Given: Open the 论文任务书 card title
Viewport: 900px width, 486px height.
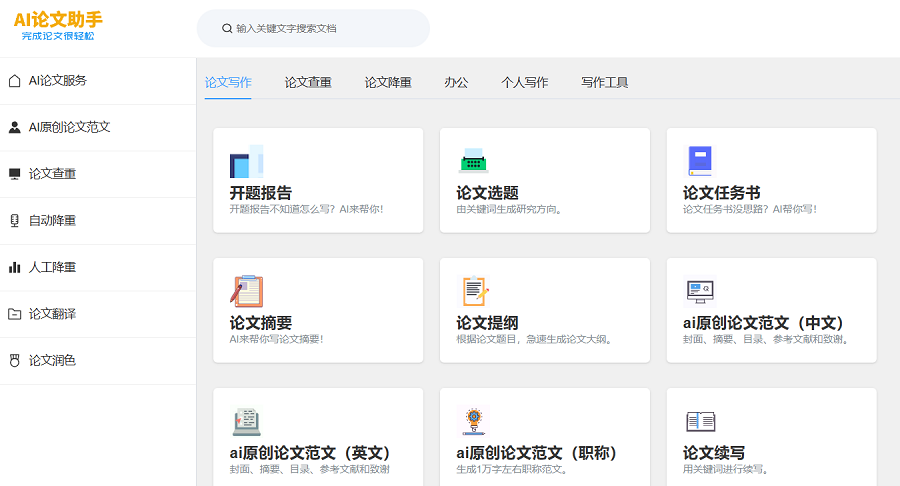Looking at the screenshot, I should point(721,193).
